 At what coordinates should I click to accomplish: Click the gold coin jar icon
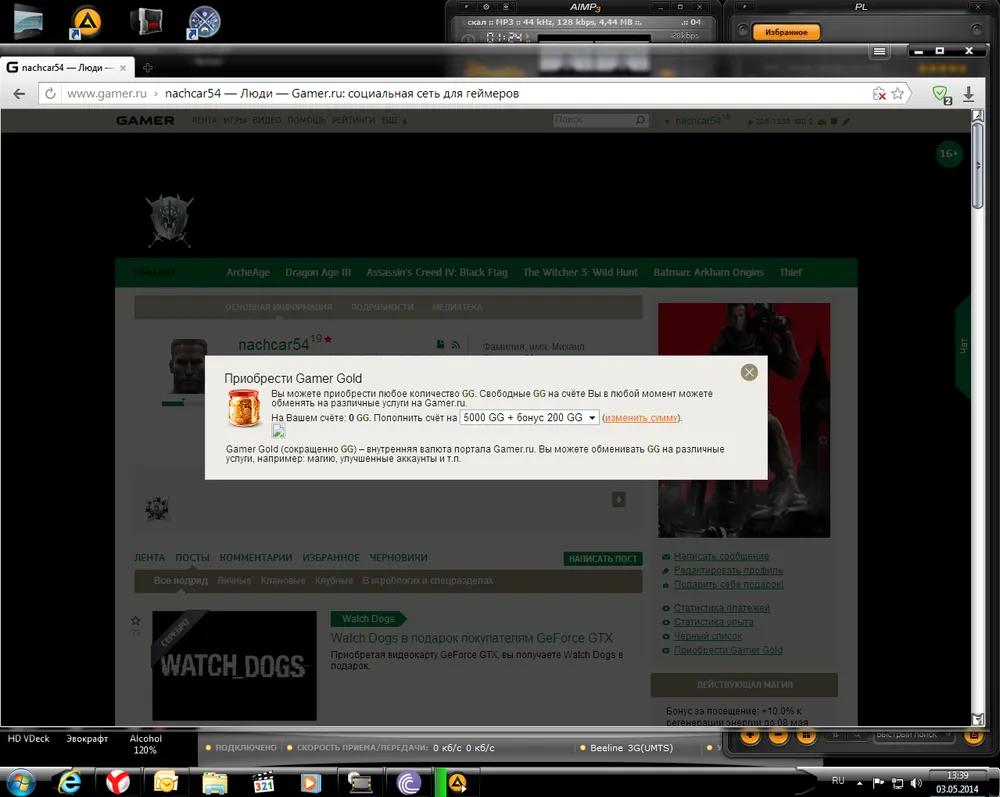(244, 408)
